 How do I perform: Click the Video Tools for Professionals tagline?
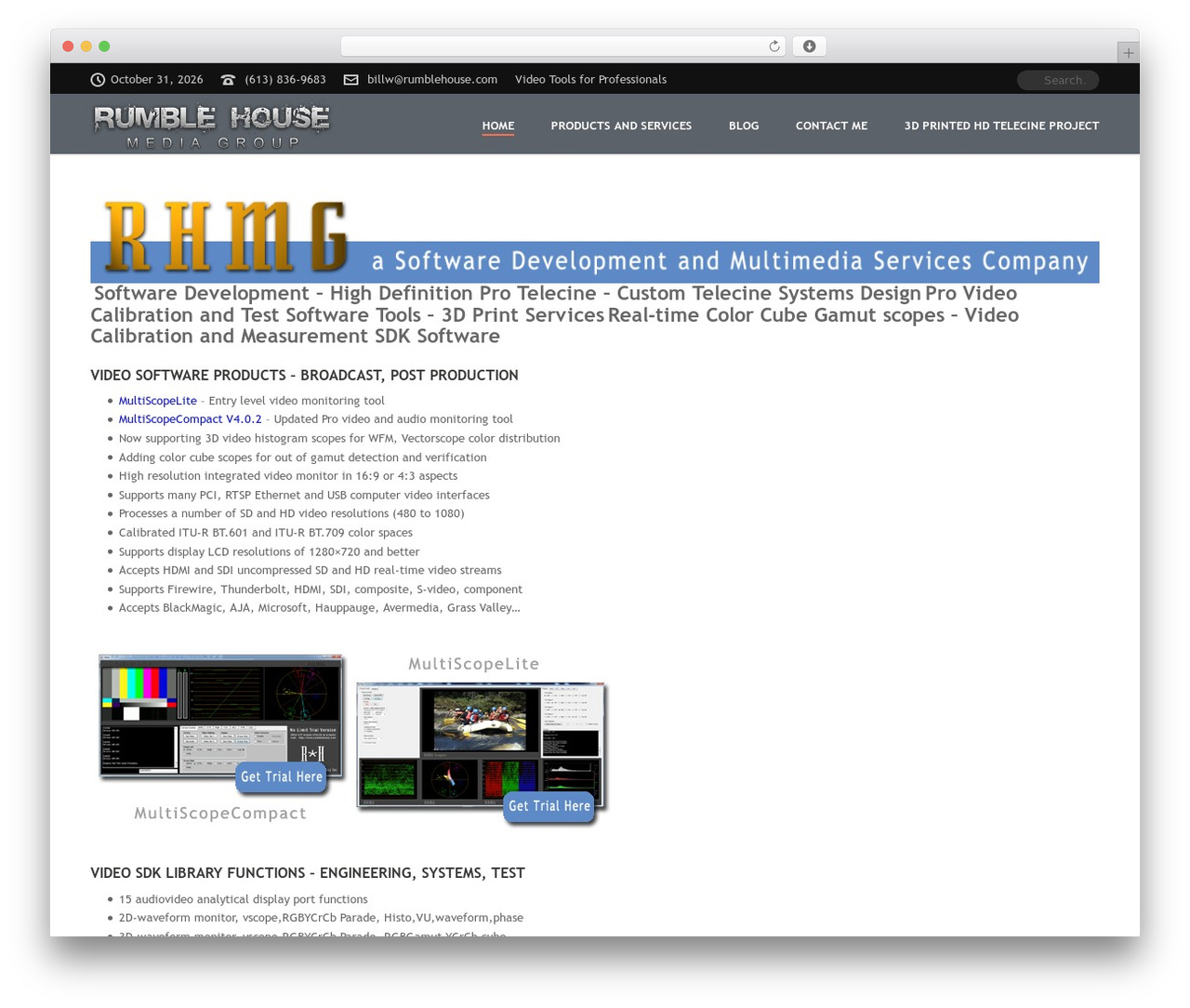point(590,80)
